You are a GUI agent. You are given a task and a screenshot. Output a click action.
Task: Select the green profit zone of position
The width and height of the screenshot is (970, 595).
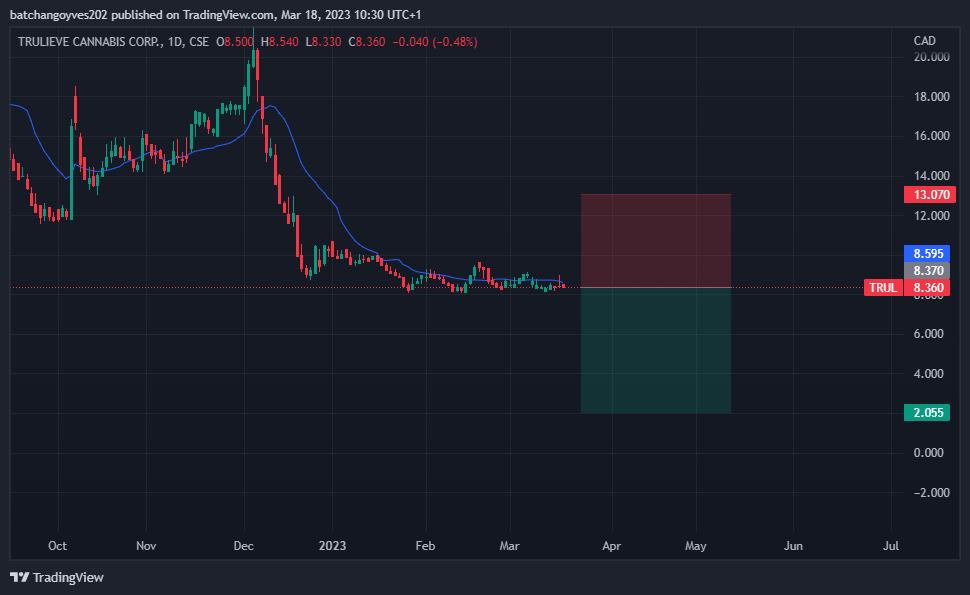[656, 350]
